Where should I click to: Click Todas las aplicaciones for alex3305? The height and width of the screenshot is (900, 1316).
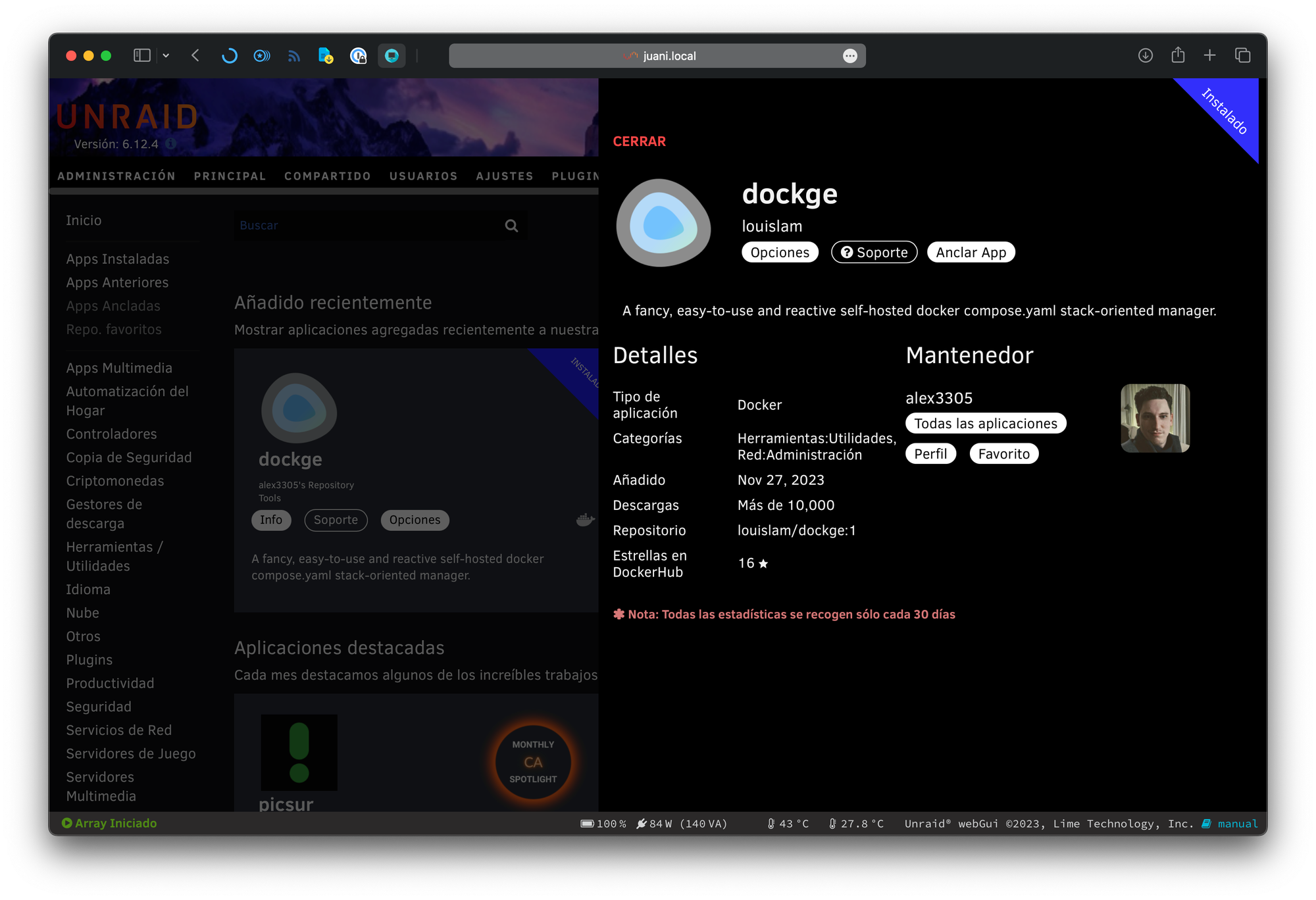pyautogui.click(x=986, y=423)
